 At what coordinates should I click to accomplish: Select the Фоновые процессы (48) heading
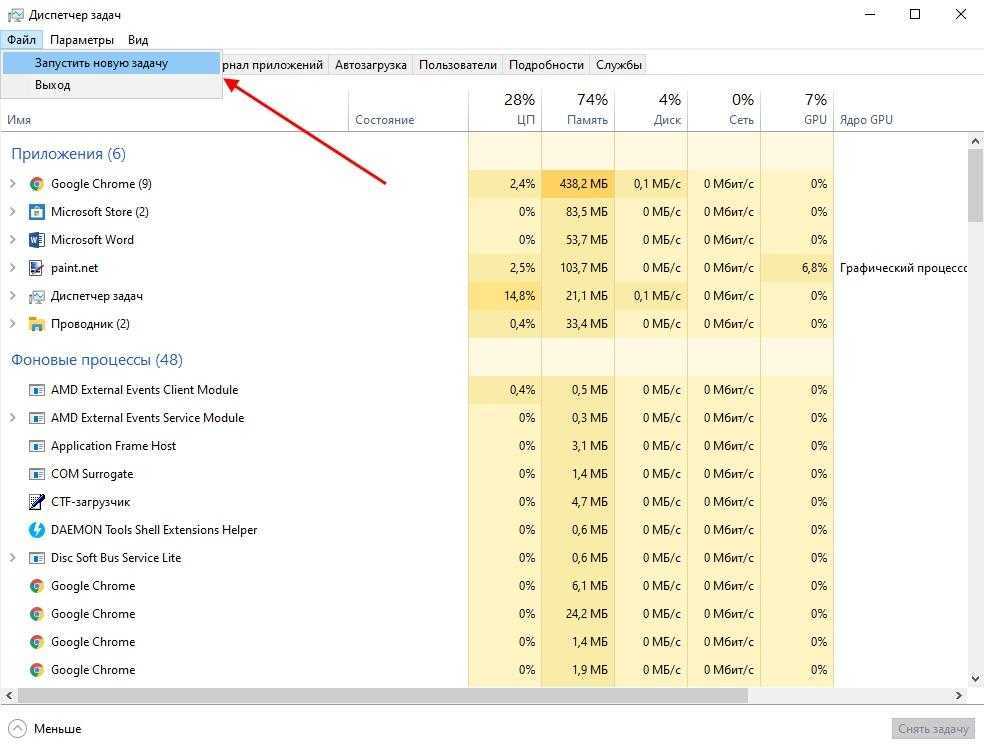97,360
